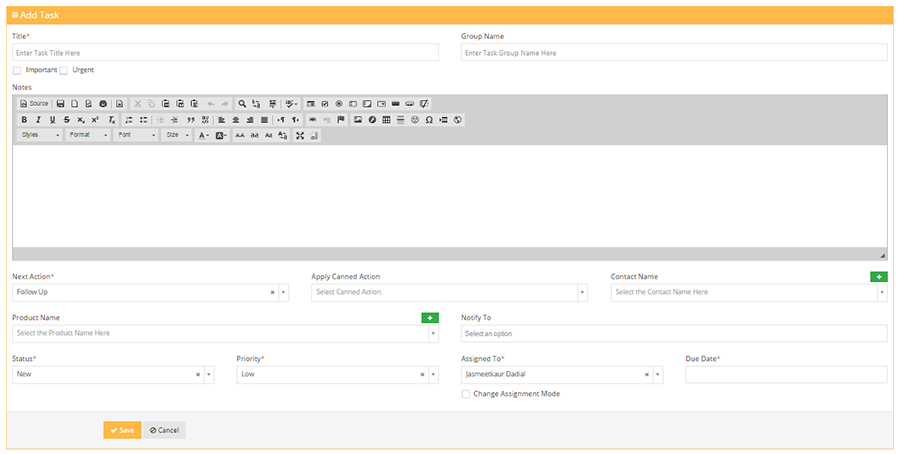Open the Styles dropdown in editor
This screenshot has height=454, width=900.
[x=40, y=135]
